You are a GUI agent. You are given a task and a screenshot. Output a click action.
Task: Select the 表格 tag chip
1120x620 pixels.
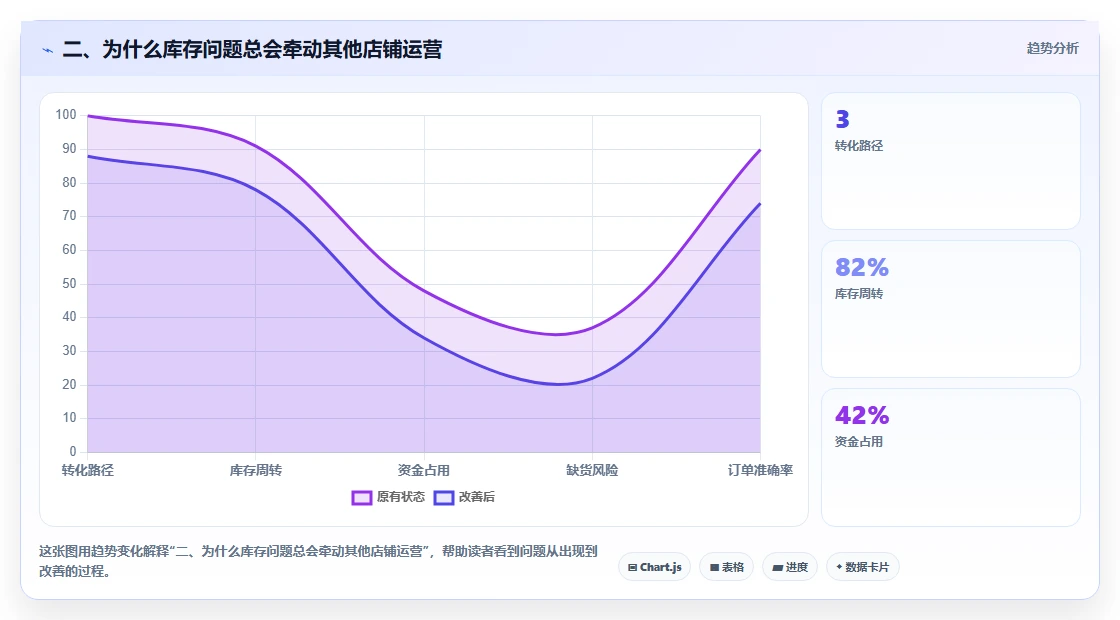(726, 567)
